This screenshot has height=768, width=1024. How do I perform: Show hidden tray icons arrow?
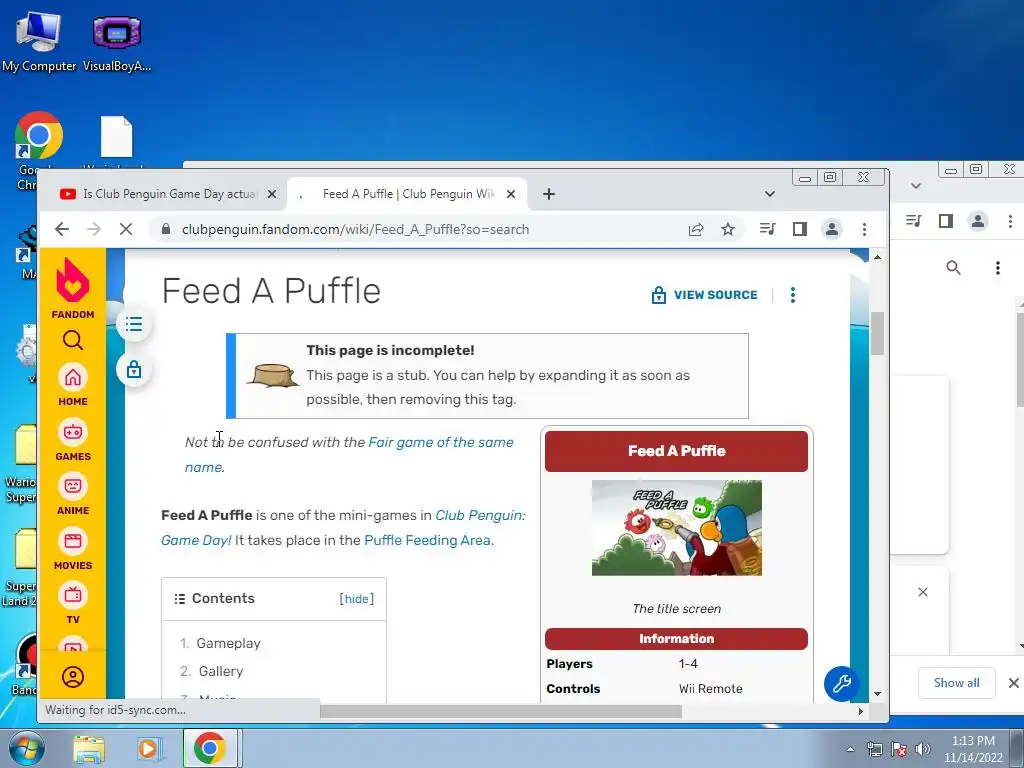850,749
